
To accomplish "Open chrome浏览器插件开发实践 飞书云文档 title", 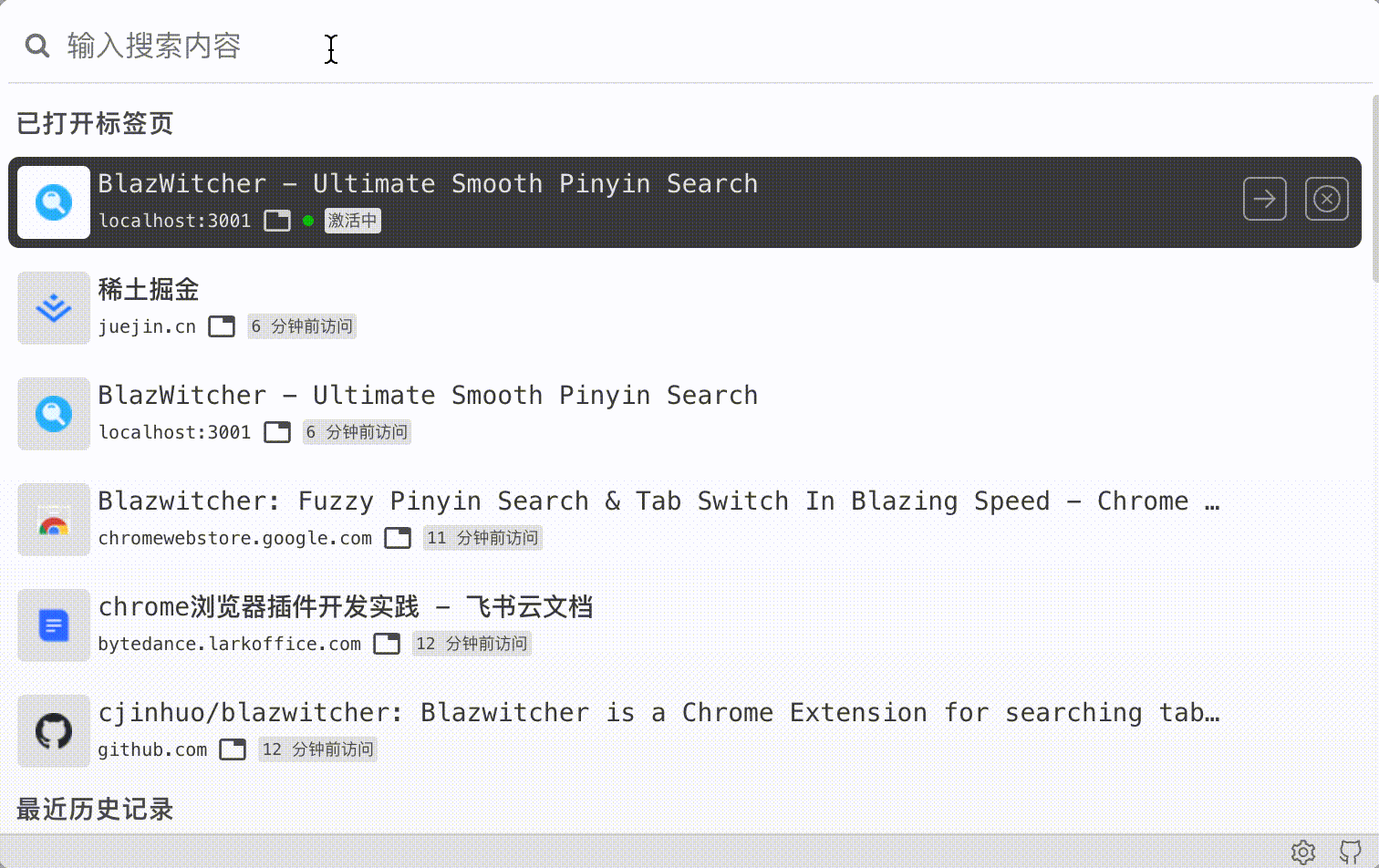I will pos(346,607).
